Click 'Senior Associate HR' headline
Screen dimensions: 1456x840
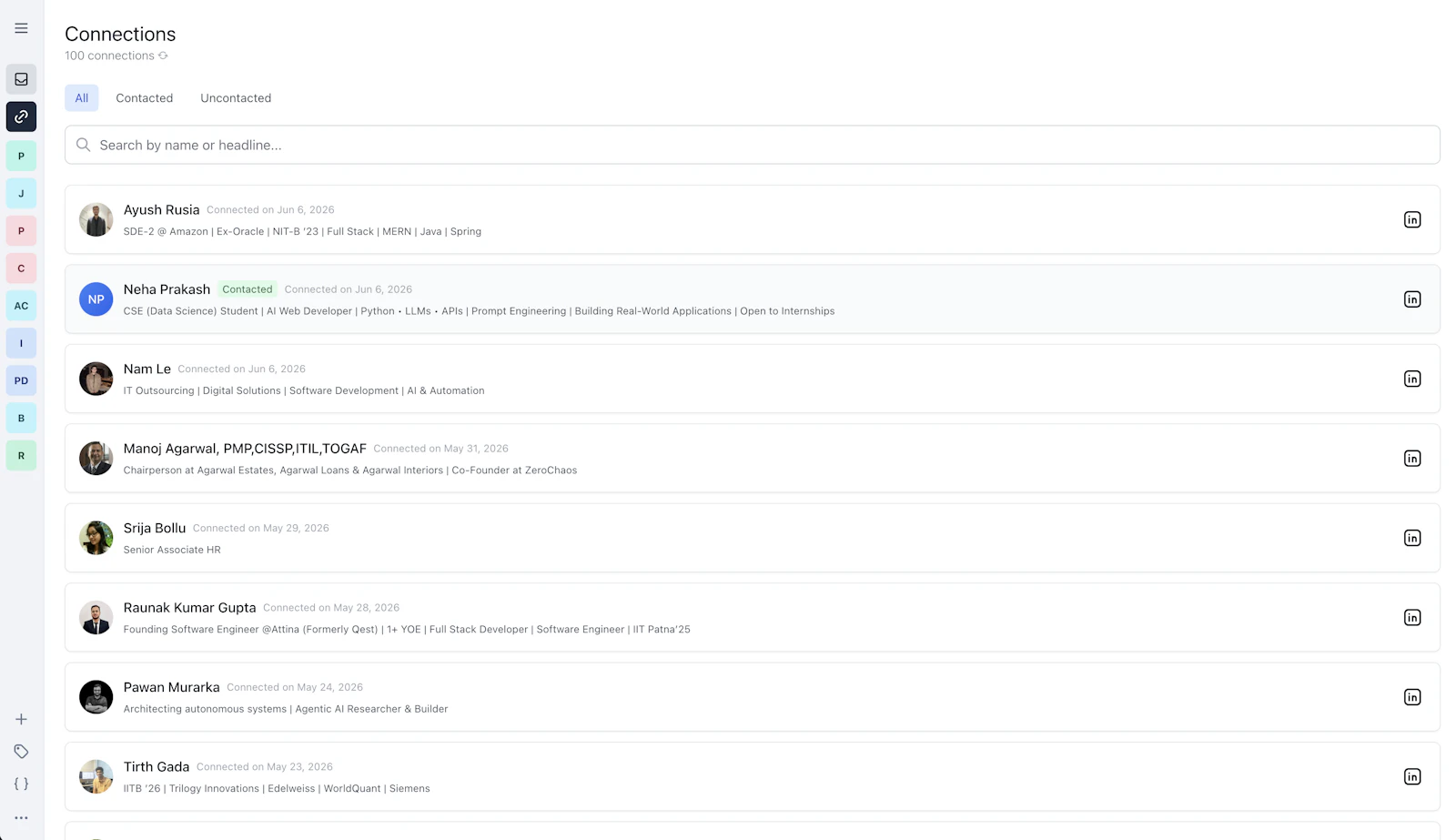tap(172, 550)
